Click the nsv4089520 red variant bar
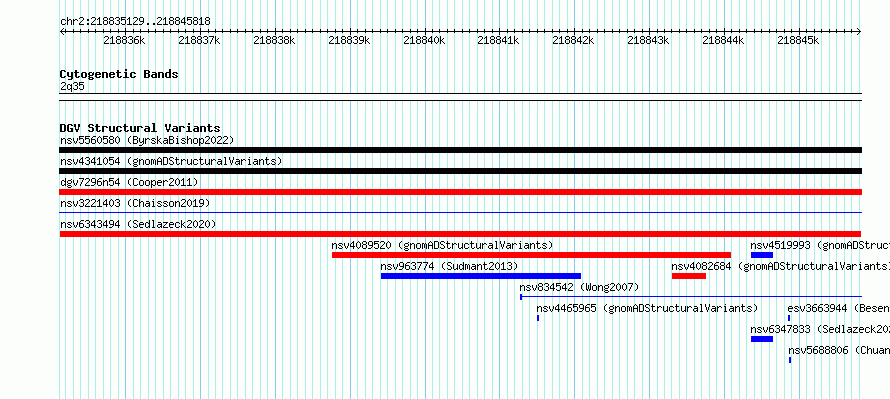This screenshot has width=890, height=399. (x=531, y=255)
